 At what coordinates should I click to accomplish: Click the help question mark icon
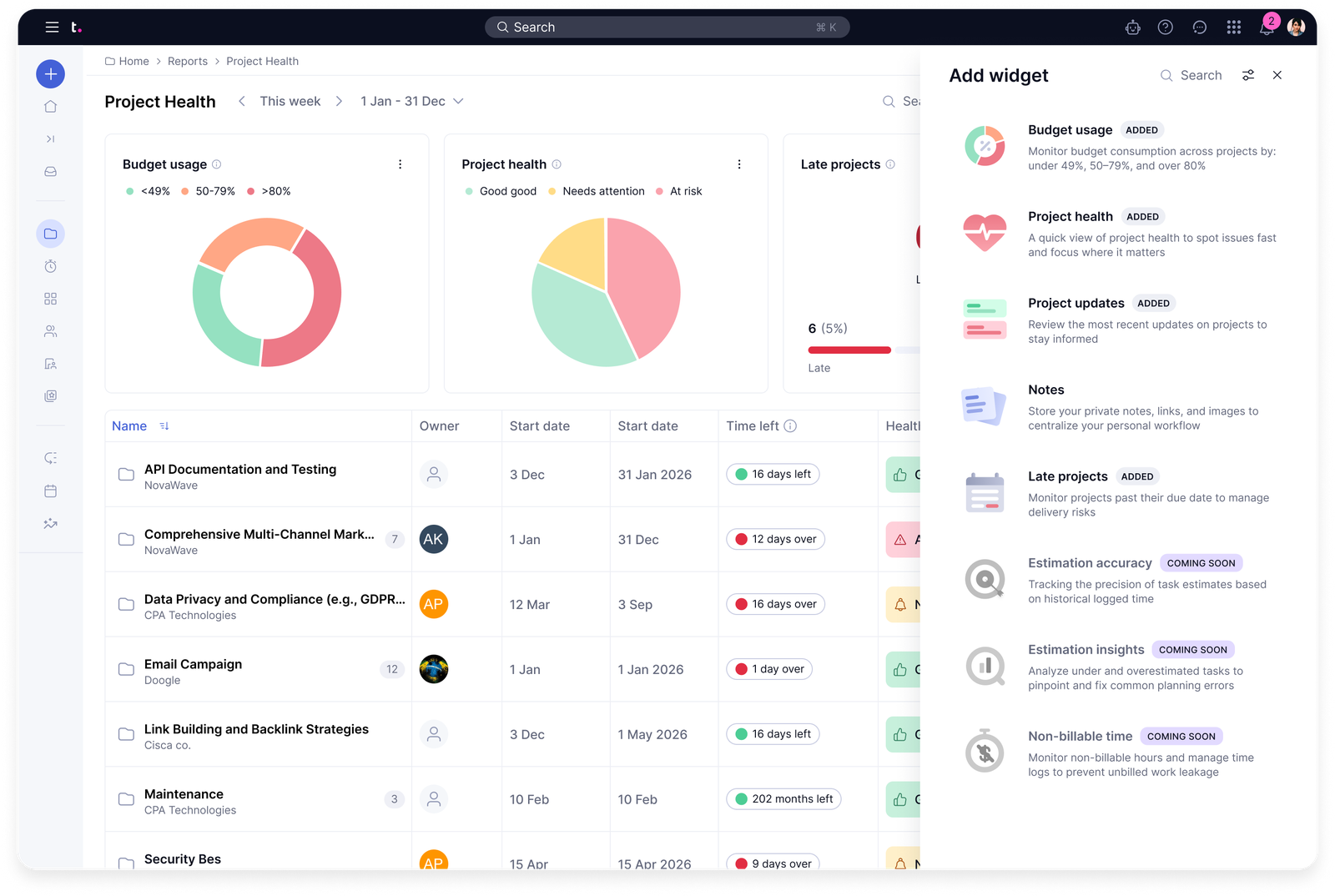1165,28
